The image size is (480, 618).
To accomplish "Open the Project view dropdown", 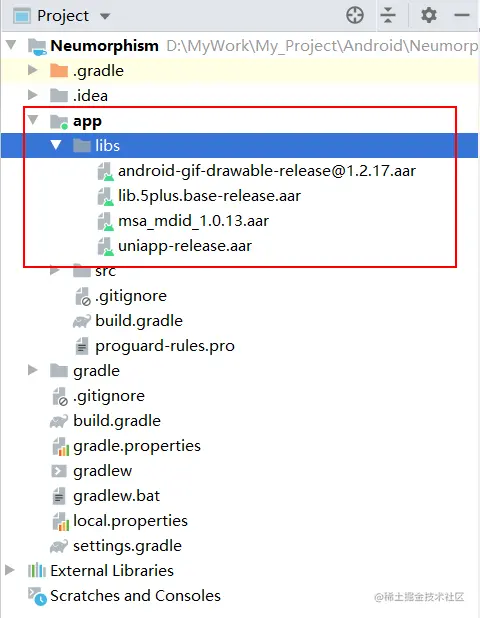I will tap(104, 17).
